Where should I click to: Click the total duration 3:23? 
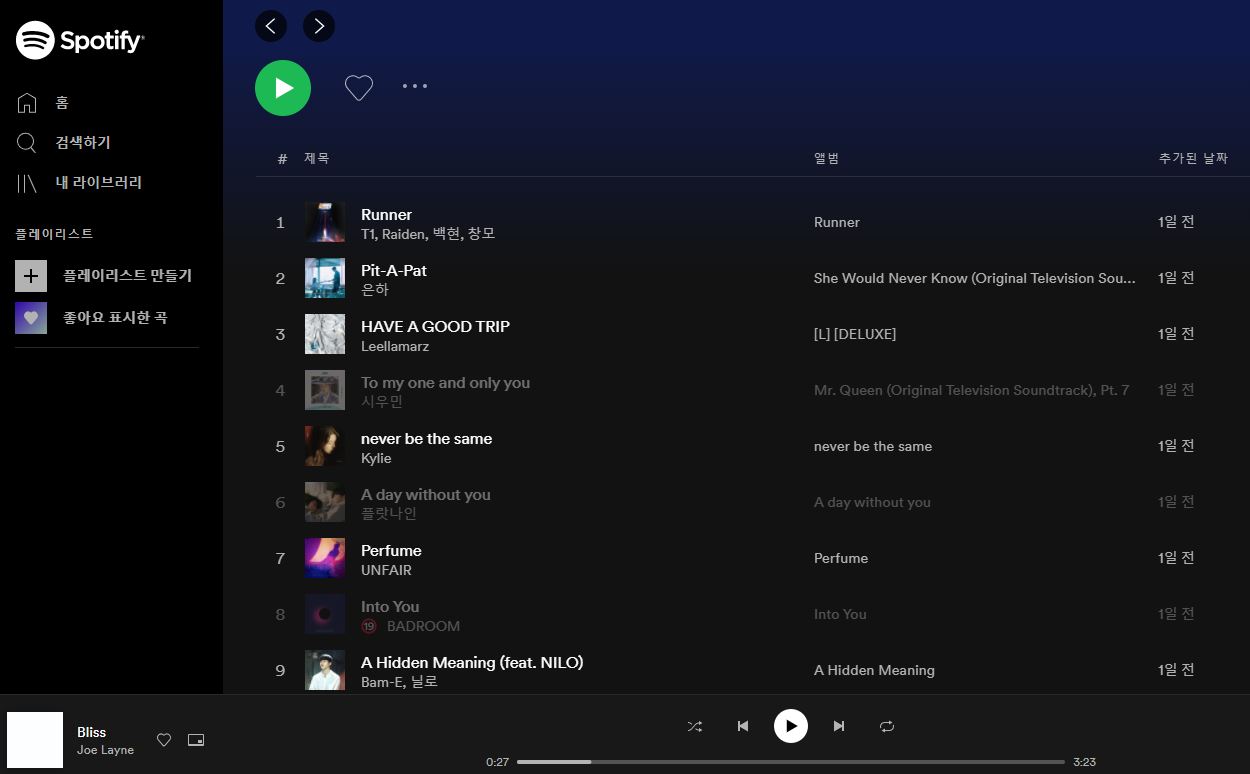pos(1084,762)
